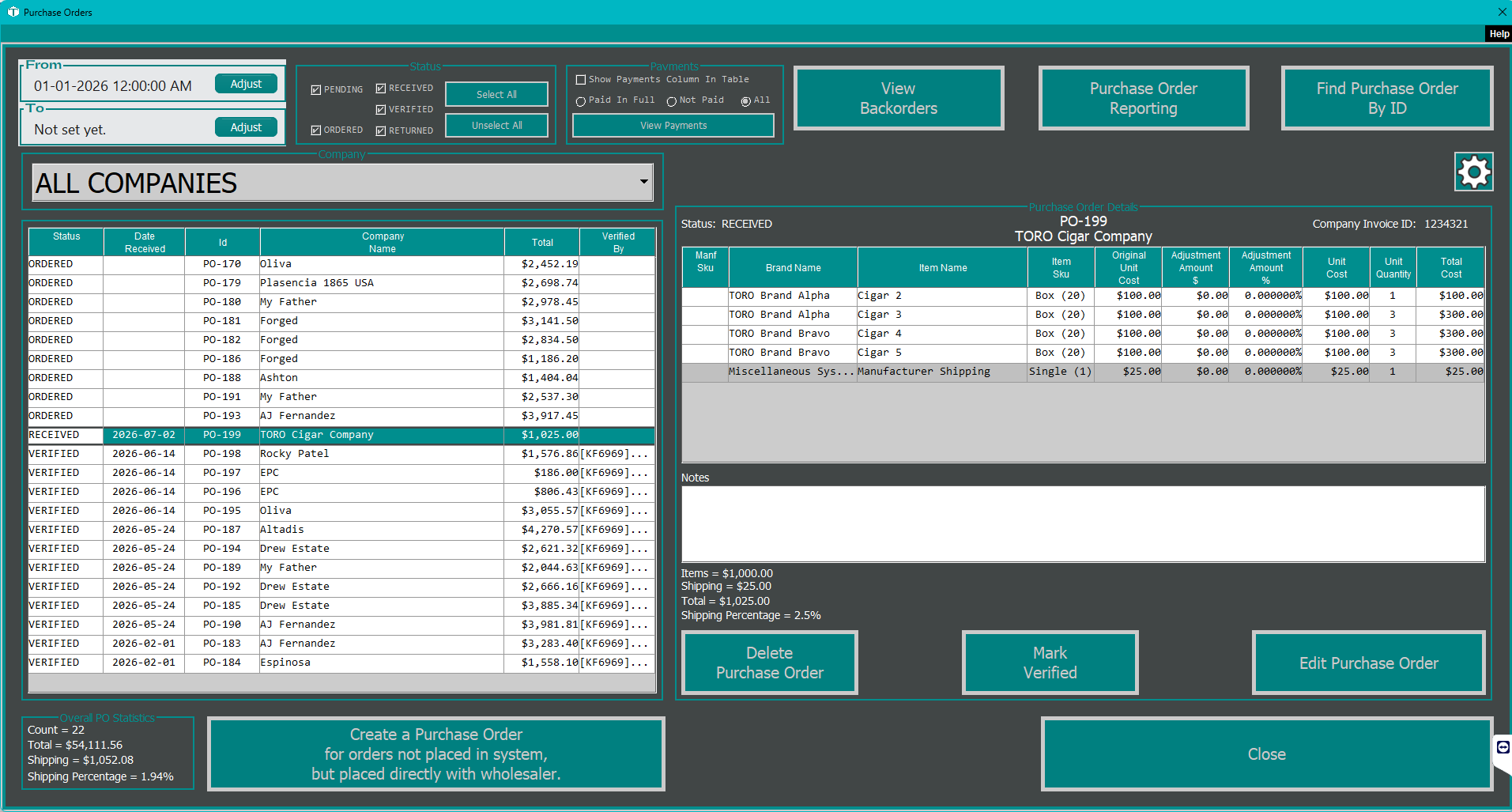Click Unselect All statuses

tap(496, 125)
